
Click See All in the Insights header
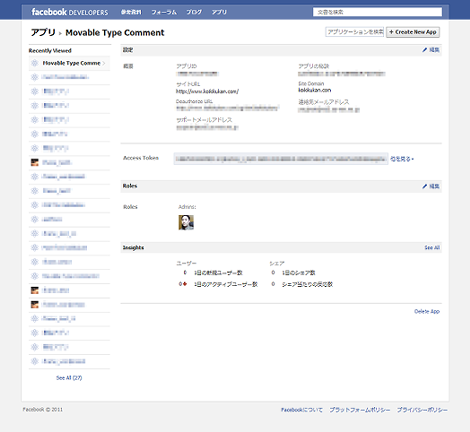tap(432, 248)
